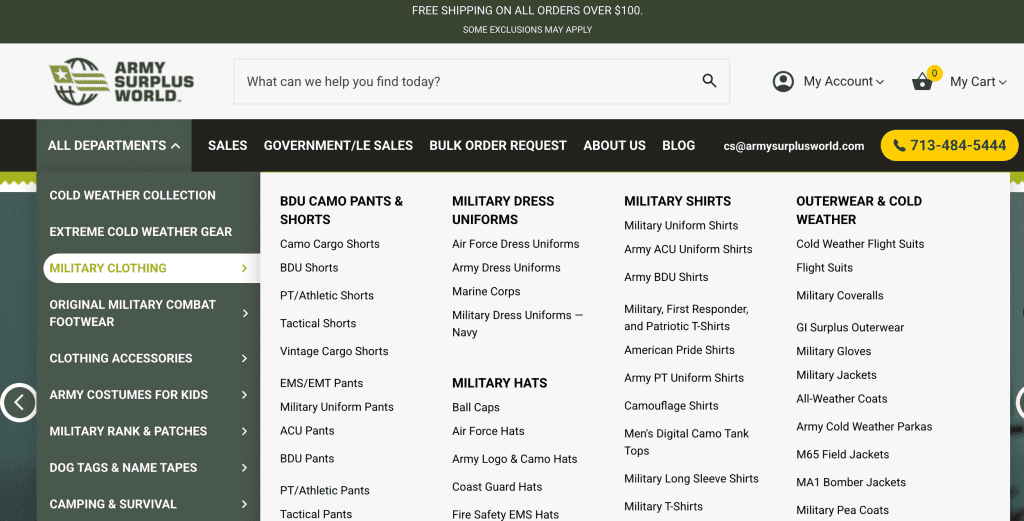Open GI Surplus Outerwear link
Image resolution: width=1024 pixels, height=521 pixels.
coord(850,328)
